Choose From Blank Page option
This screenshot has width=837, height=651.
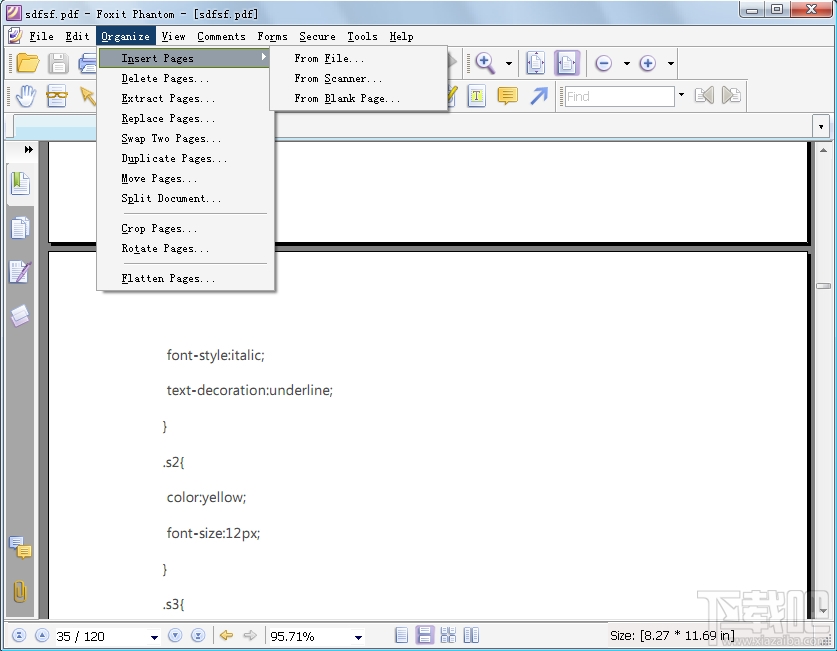point(358,98)
